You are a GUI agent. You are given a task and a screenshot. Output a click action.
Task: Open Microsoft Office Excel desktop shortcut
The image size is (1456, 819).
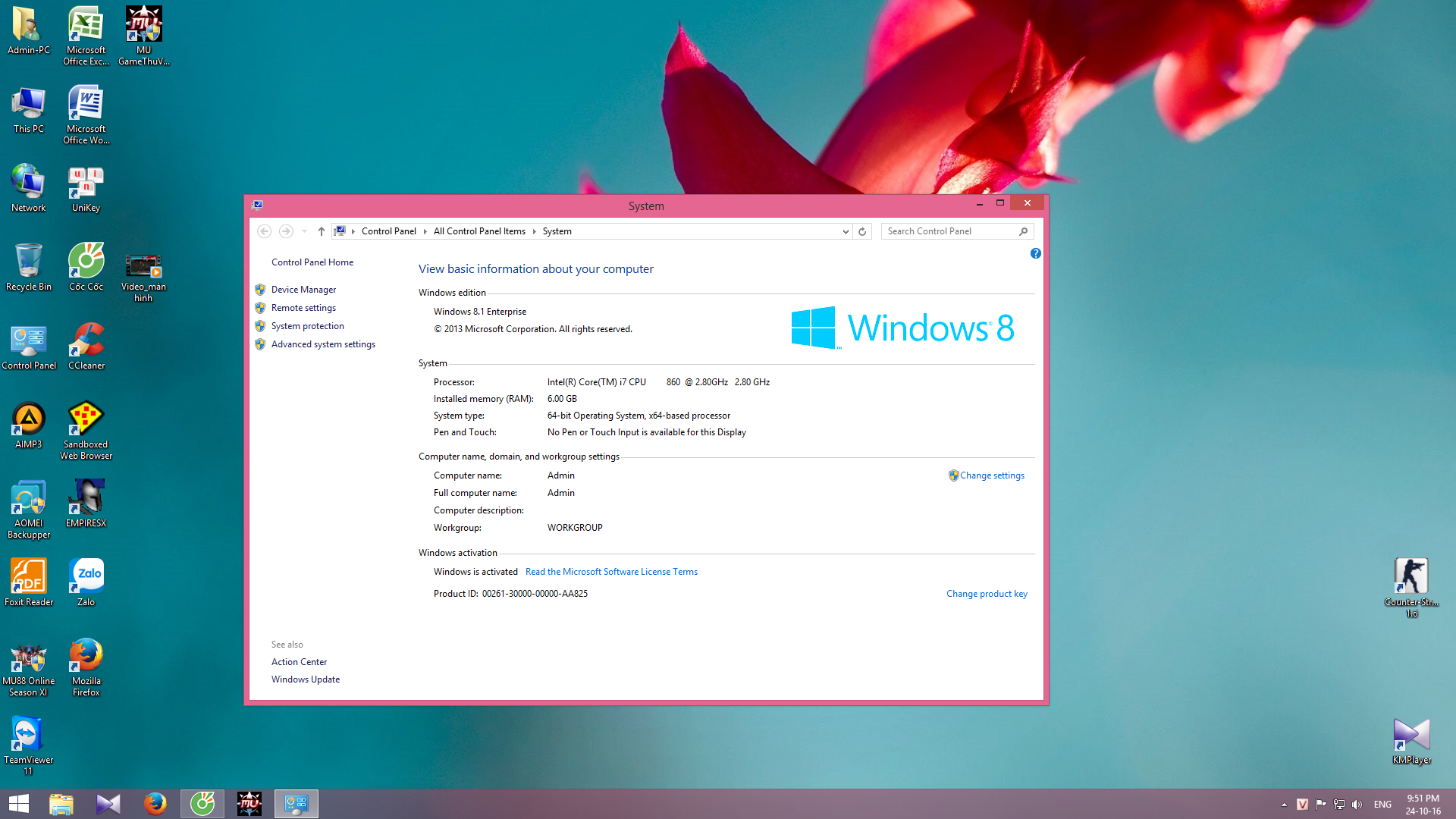[x=86, y=36]
